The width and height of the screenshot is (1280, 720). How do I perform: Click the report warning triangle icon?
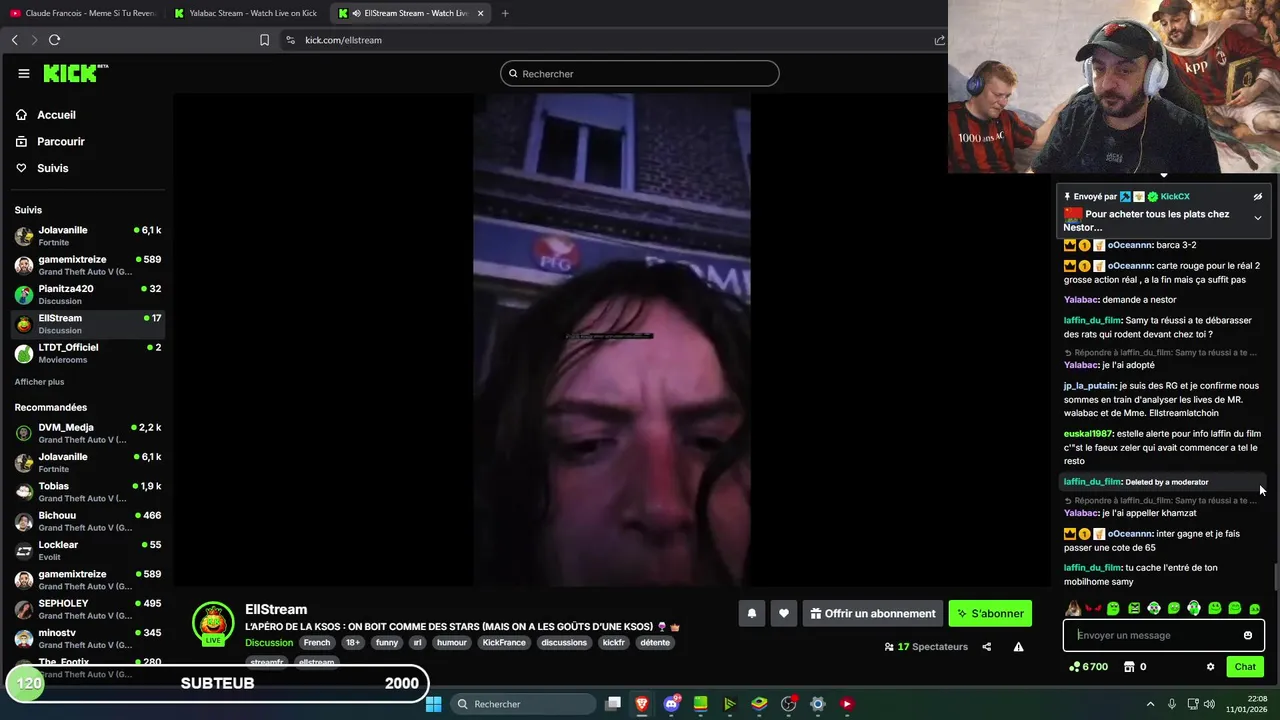tap(1018, 647)
